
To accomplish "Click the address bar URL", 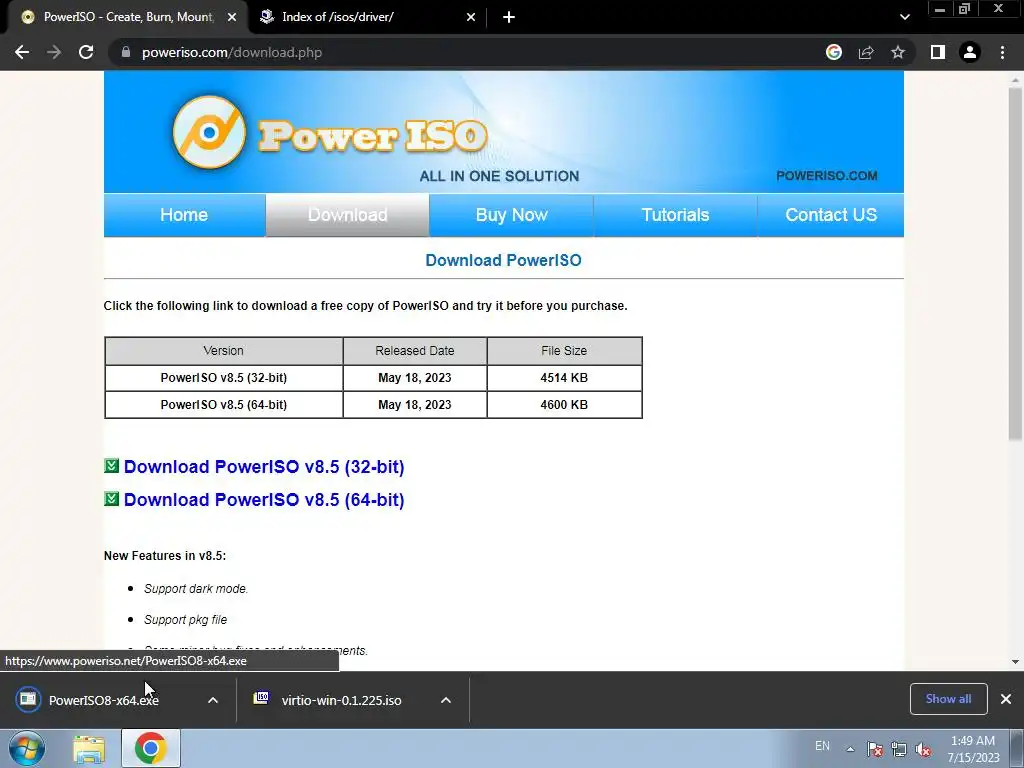I will coord(232,52).
